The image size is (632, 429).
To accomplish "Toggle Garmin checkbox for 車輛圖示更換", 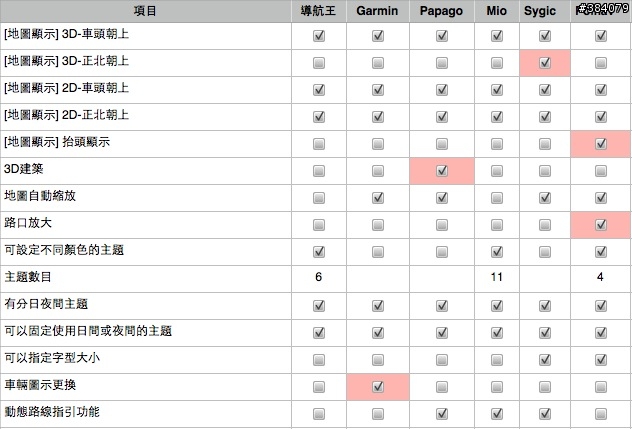I will pos(378,386).
